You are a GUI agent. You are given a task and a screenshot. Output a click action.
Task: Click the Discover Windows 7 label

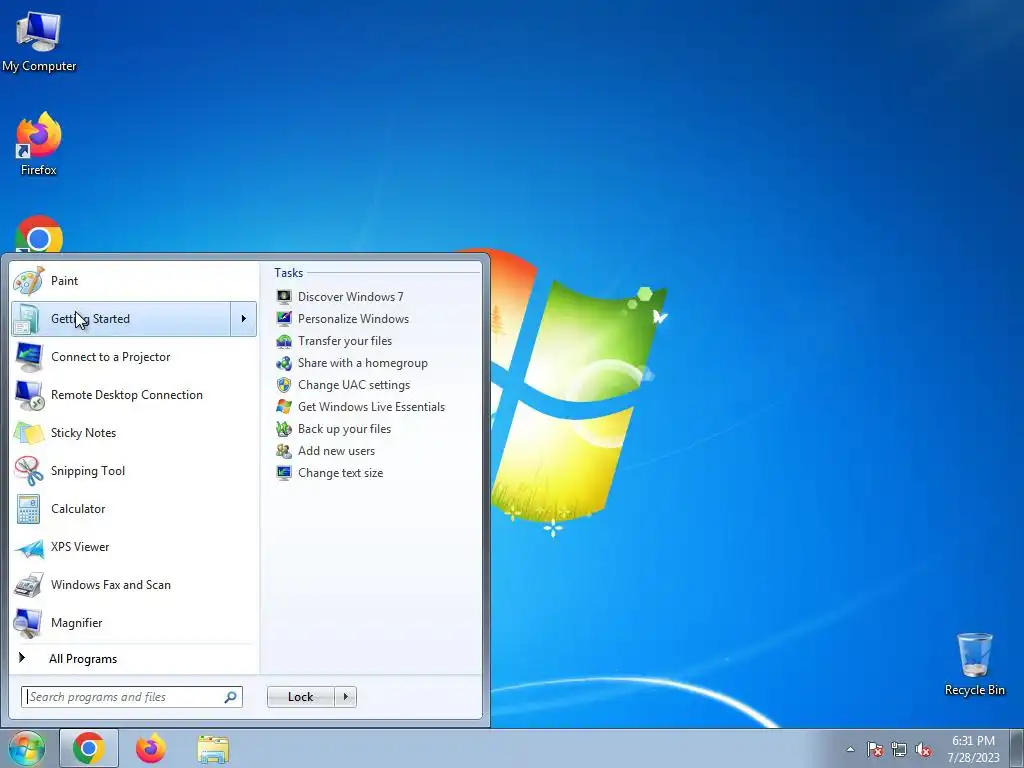(x=351, y=297)
